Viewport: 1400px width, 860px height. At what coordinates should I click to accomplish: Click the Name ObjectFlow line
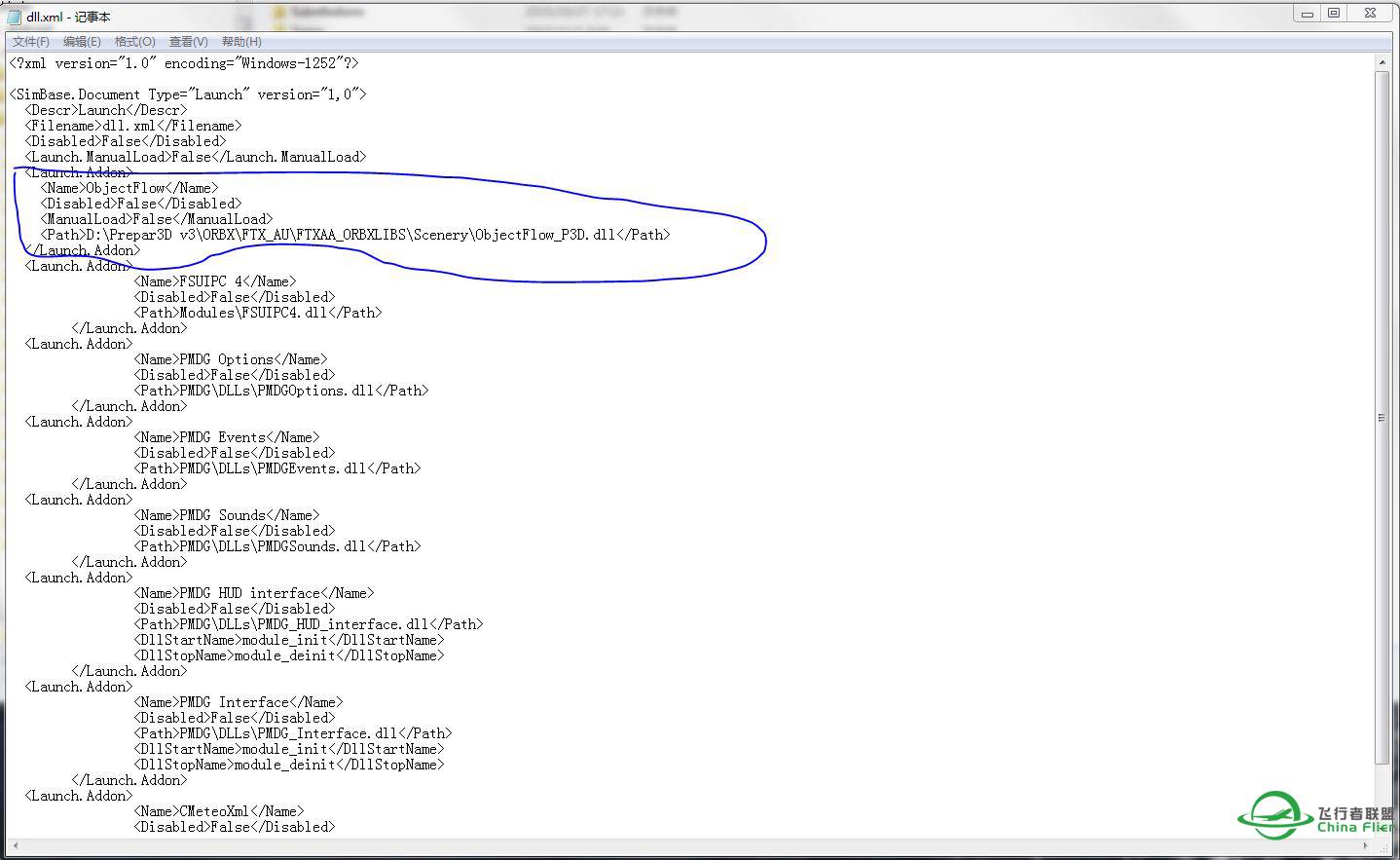pos(129,188)
